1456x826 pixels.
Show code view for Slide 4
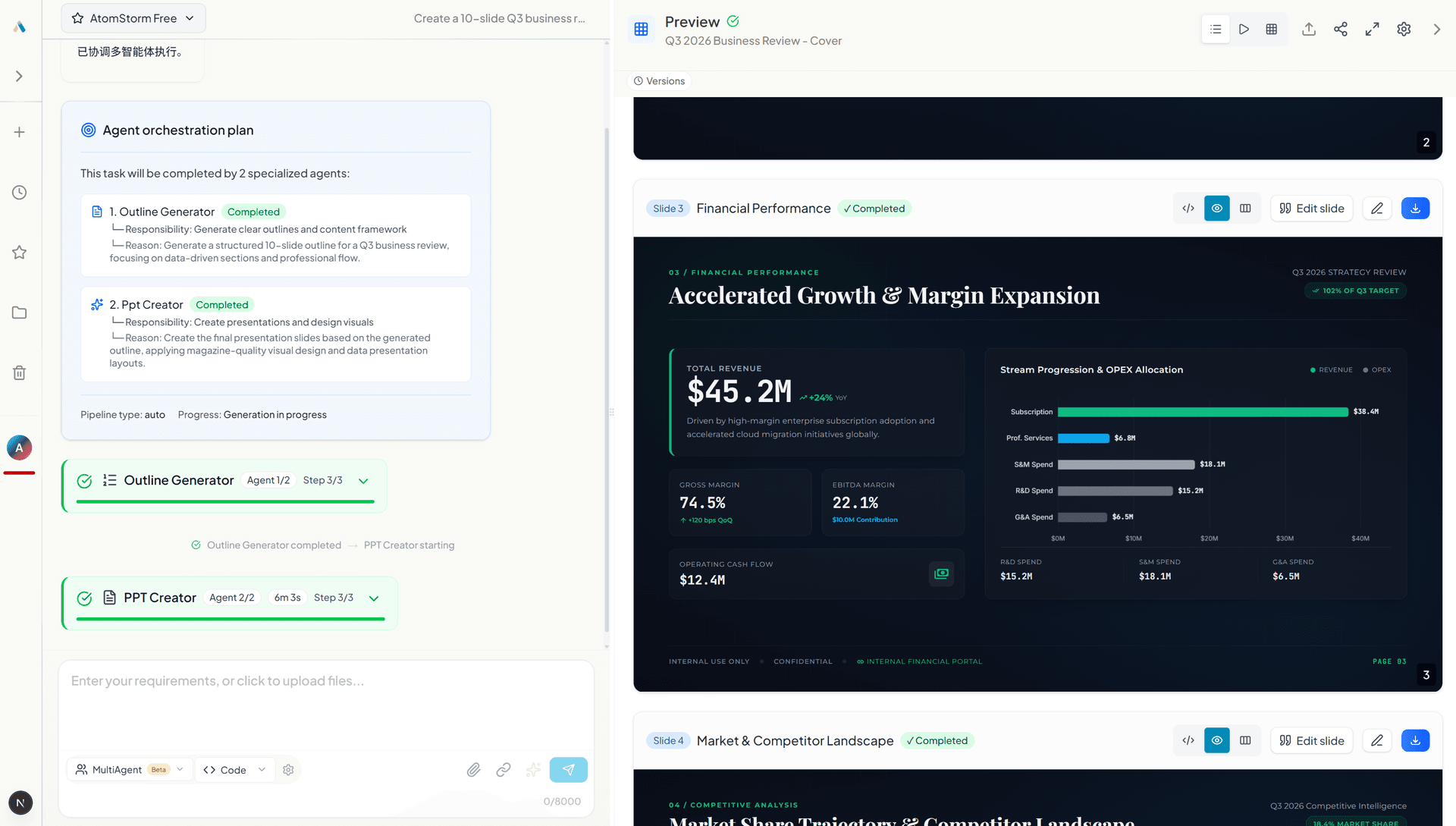pos(1188,740)
